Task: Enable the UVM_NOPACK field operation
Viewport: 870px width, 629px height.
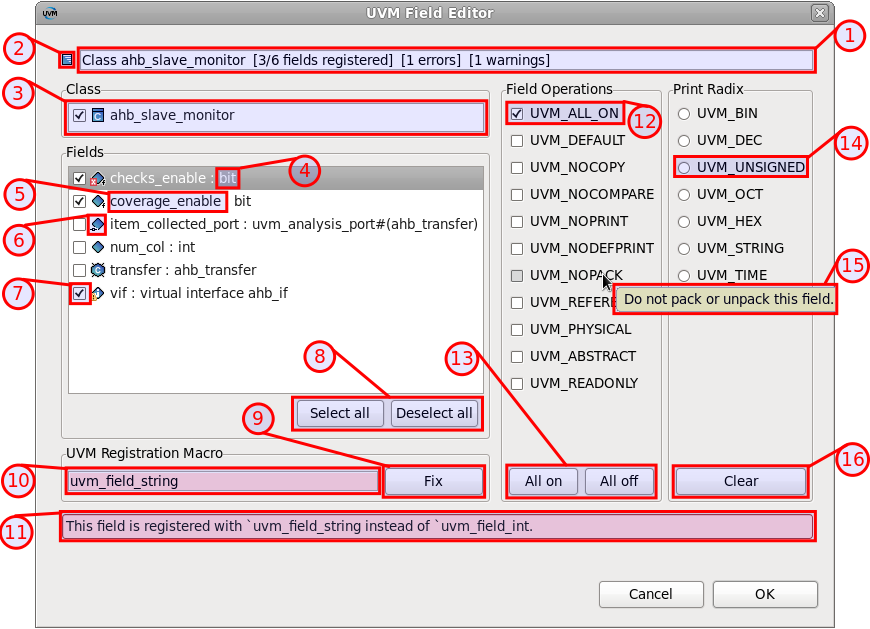Action: point(516,275)
